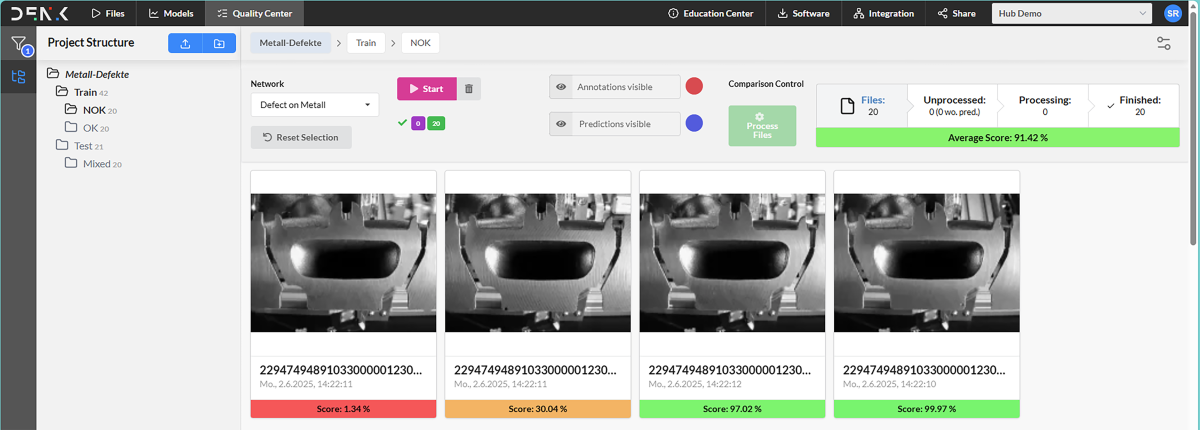Click the blue predictions color swatch
Viewport: 1200px width, 430px height.
694,124
